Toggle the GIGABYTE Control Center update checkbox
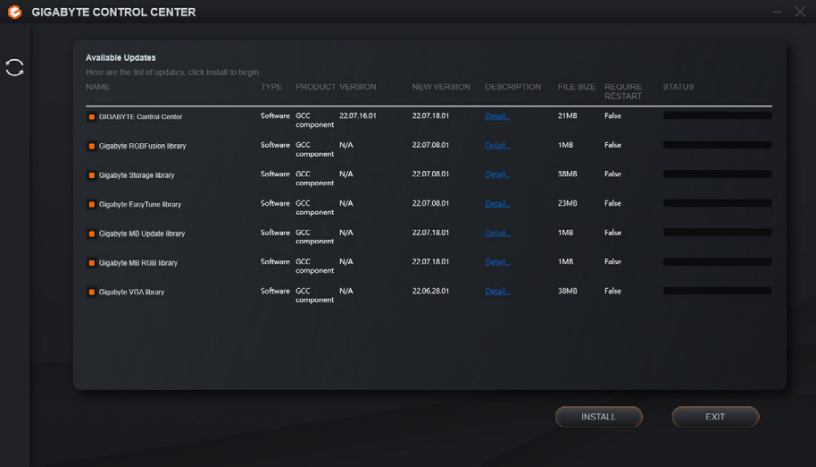The width and height of the screenshot is (816, 467). 92,117
